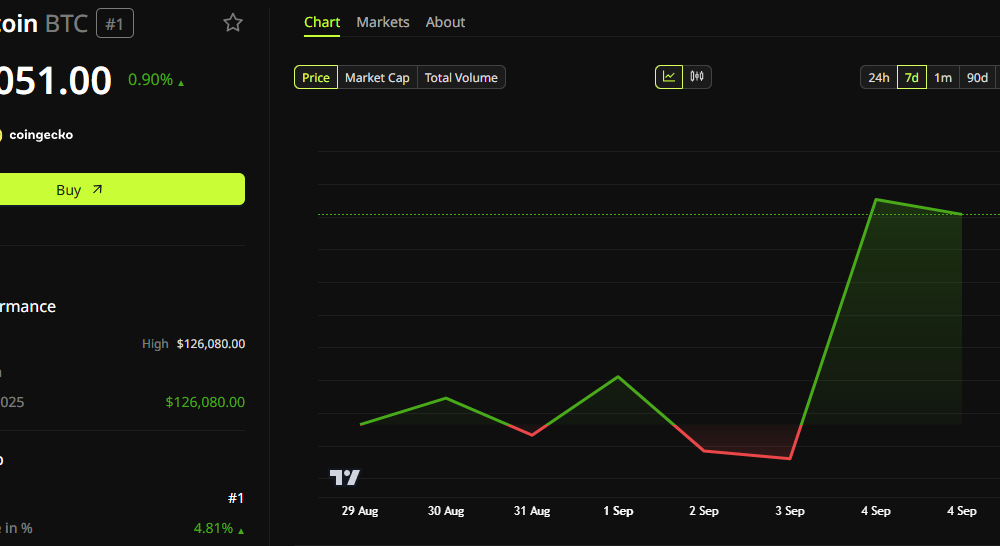Click the 29 Aug axis label

coord(360,511)
